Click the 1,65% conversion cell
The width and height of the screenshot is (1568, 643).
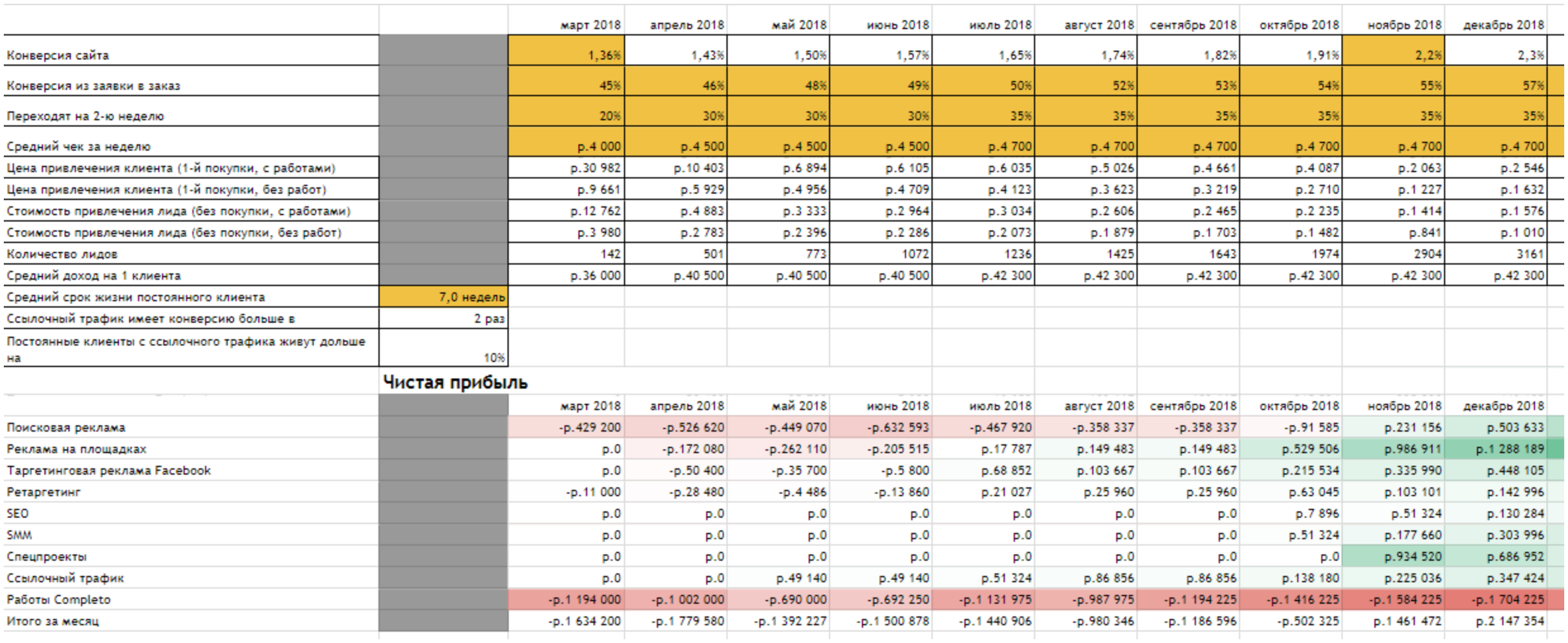(x=983, y=50)
